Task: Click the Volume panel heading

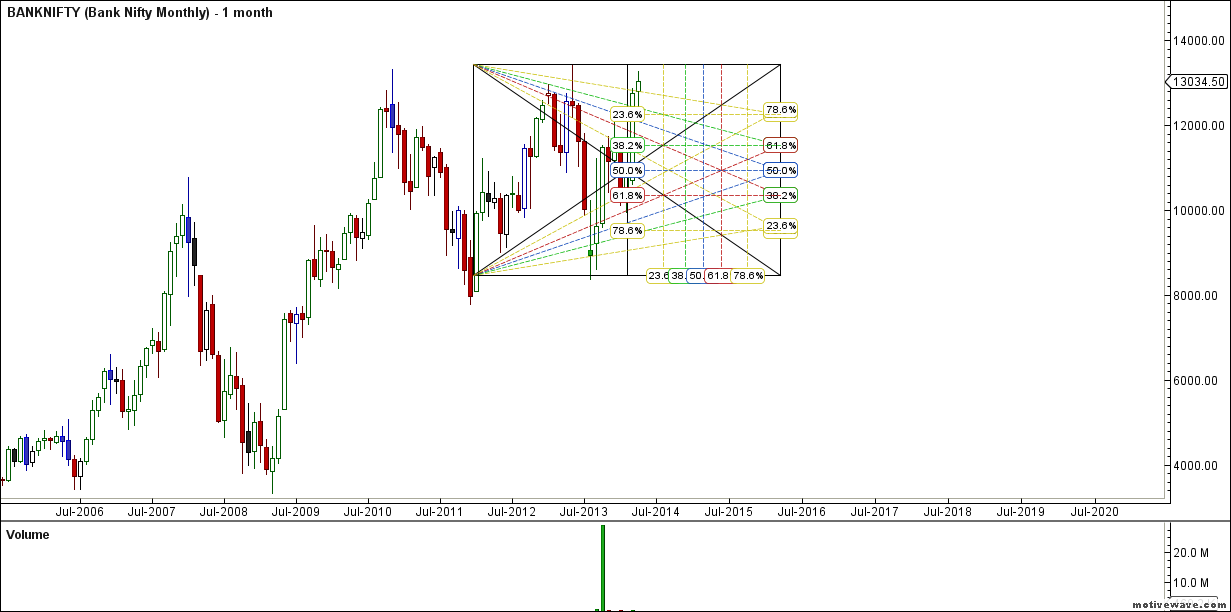Action: [x=28, y=535]
